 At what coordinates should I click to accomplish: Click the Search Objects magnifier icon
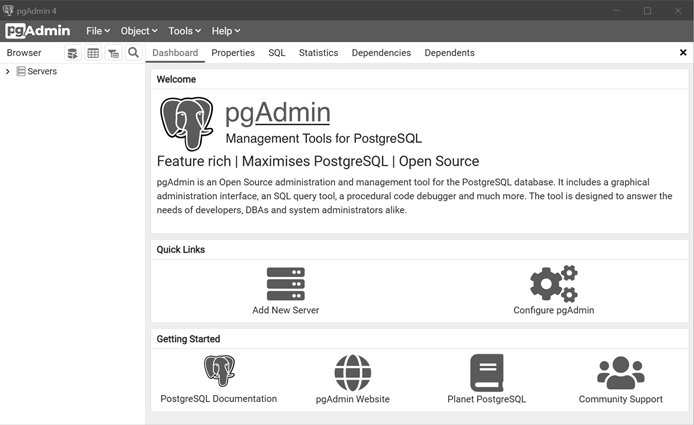tap(133, 53)
